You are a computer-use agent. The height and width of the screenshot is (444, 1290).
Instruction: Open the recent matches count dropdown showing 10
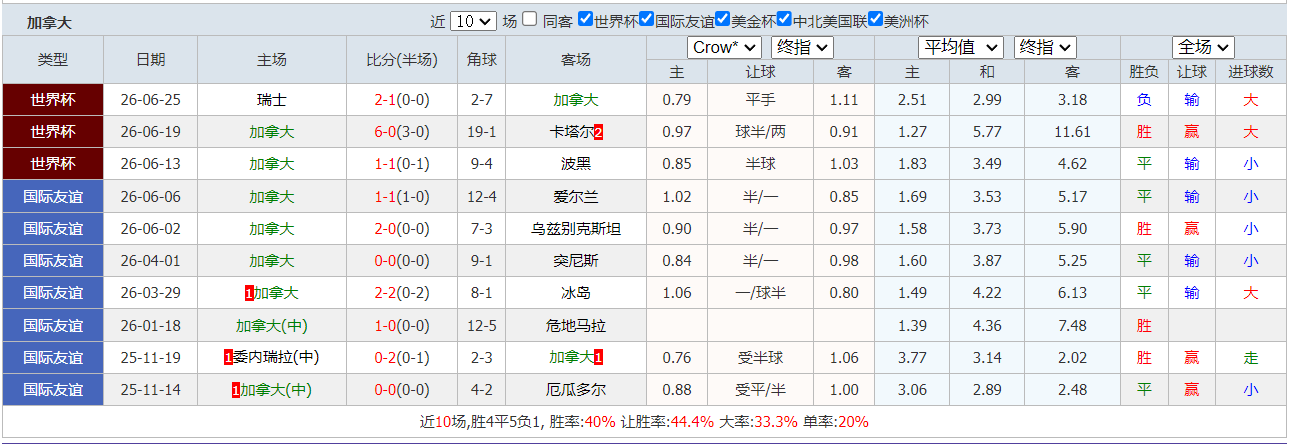tap(473, 21)
